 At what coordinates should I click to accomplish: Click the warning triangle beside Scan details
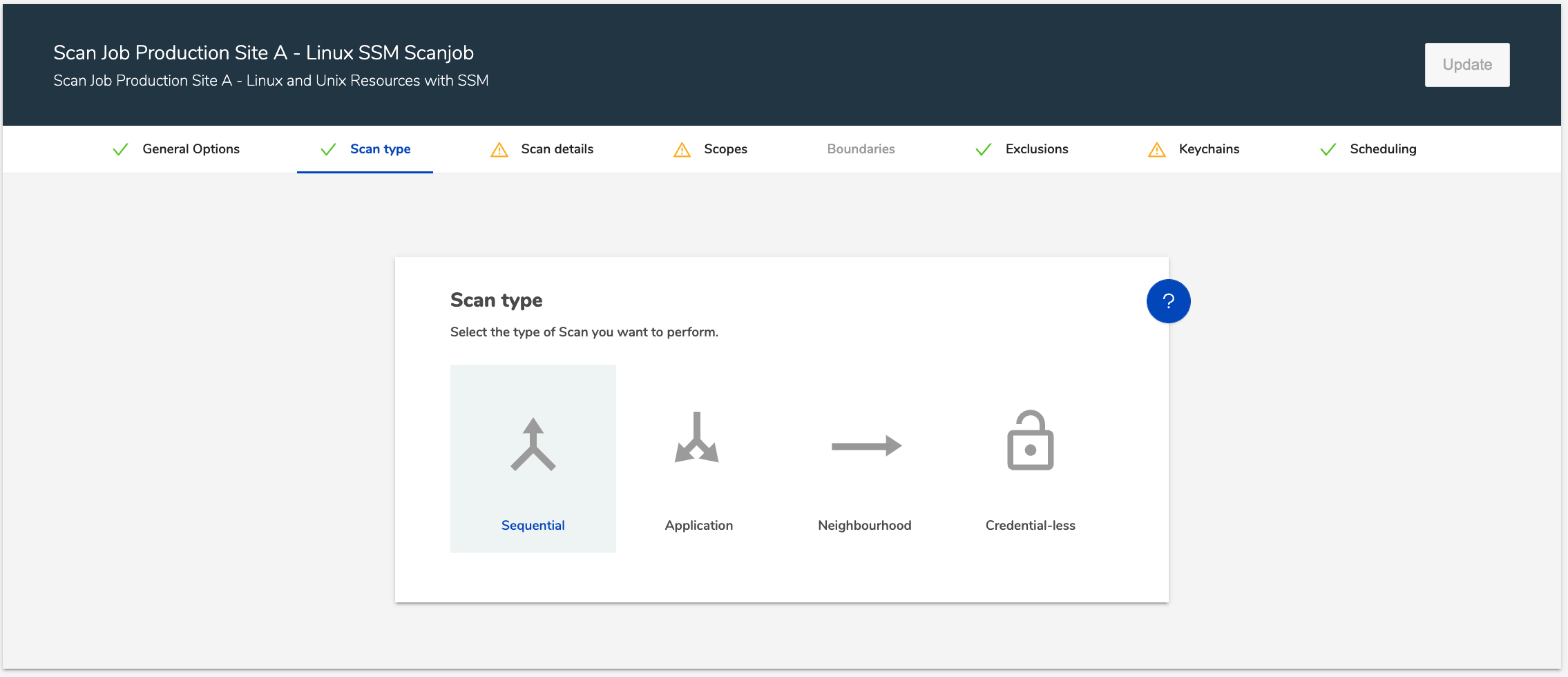(499, 149)
